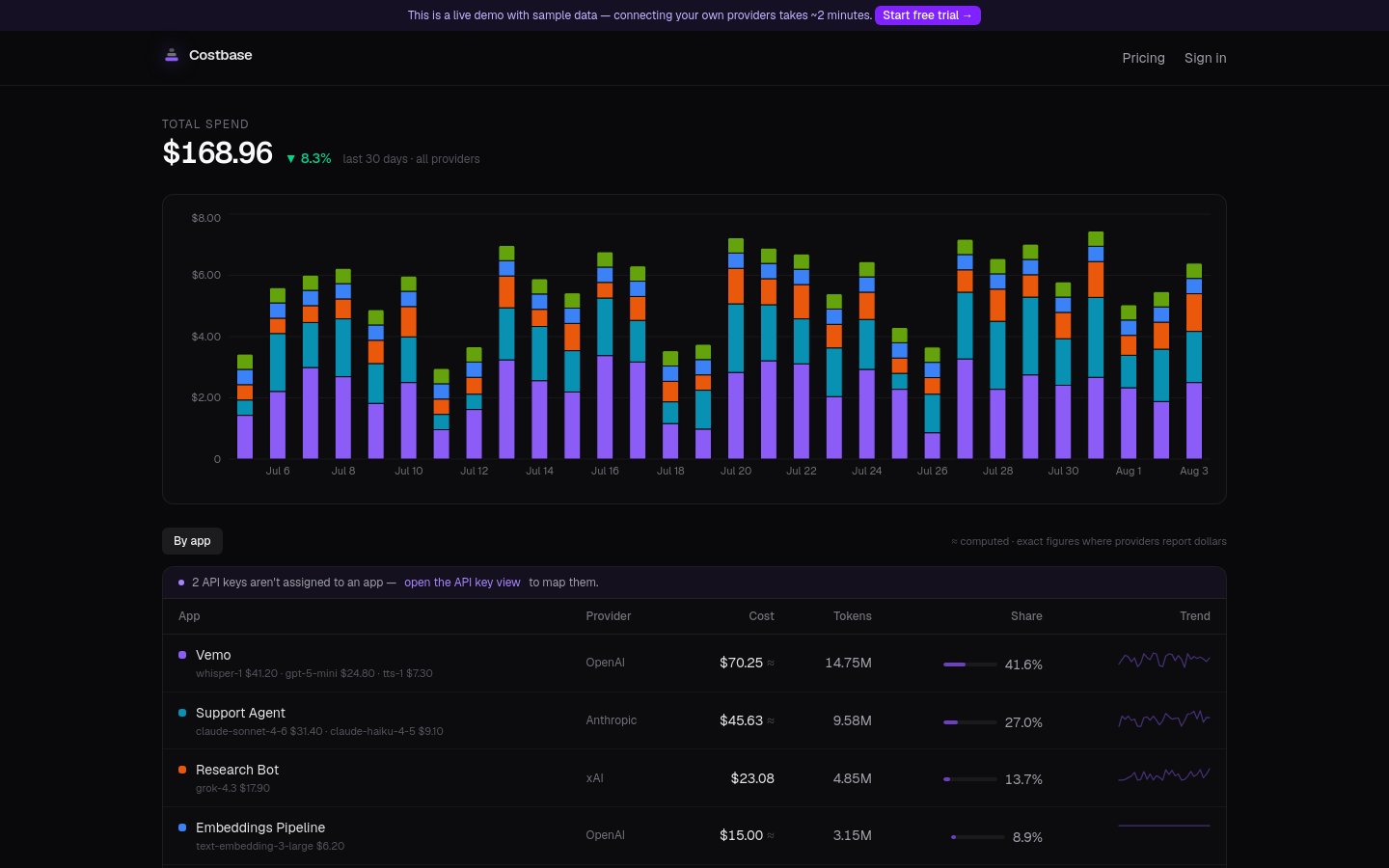This screenshot has width=1389, height=868.
Task: Select the Embeddings Pipeline app row
Action: [694, 836]
